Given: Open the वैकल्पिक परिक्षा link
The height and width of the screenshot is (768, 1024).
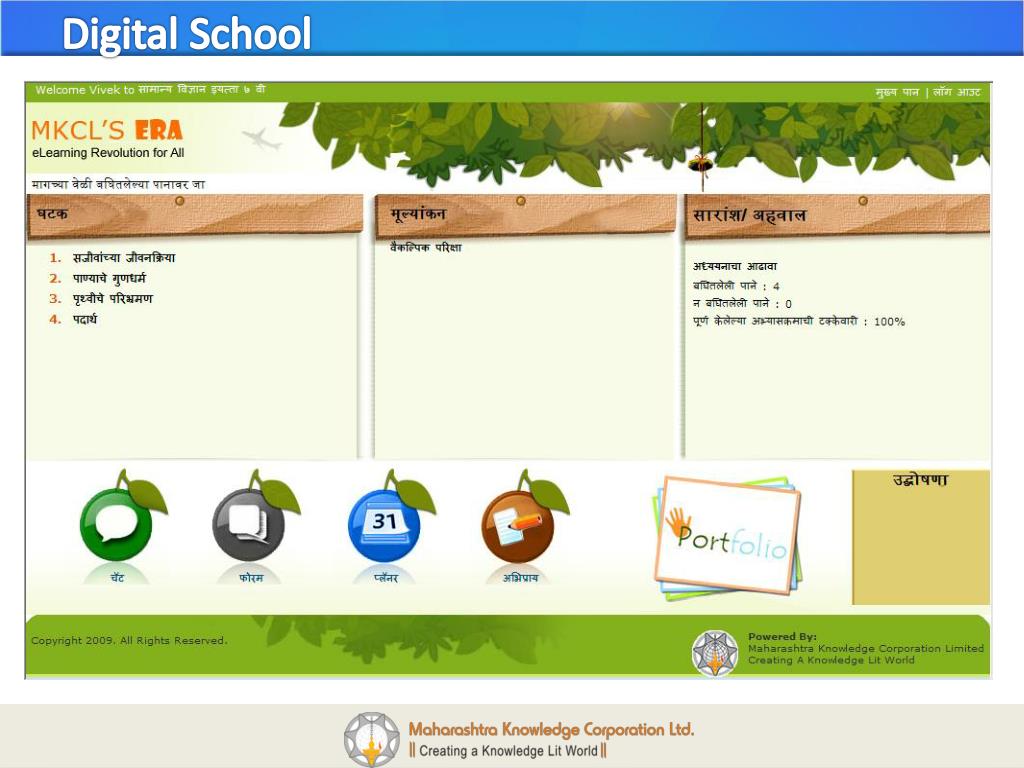Looking at the screenshot, I should pyautogui.click(x=426, y=248).
